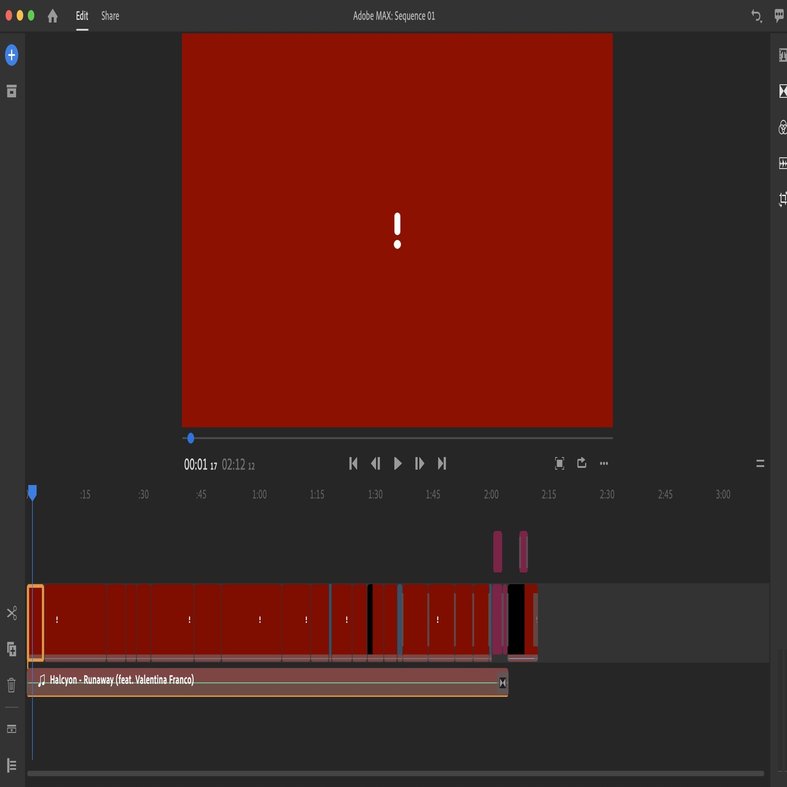
Task: Step forward one frame
Action: [x=420, y=464]
